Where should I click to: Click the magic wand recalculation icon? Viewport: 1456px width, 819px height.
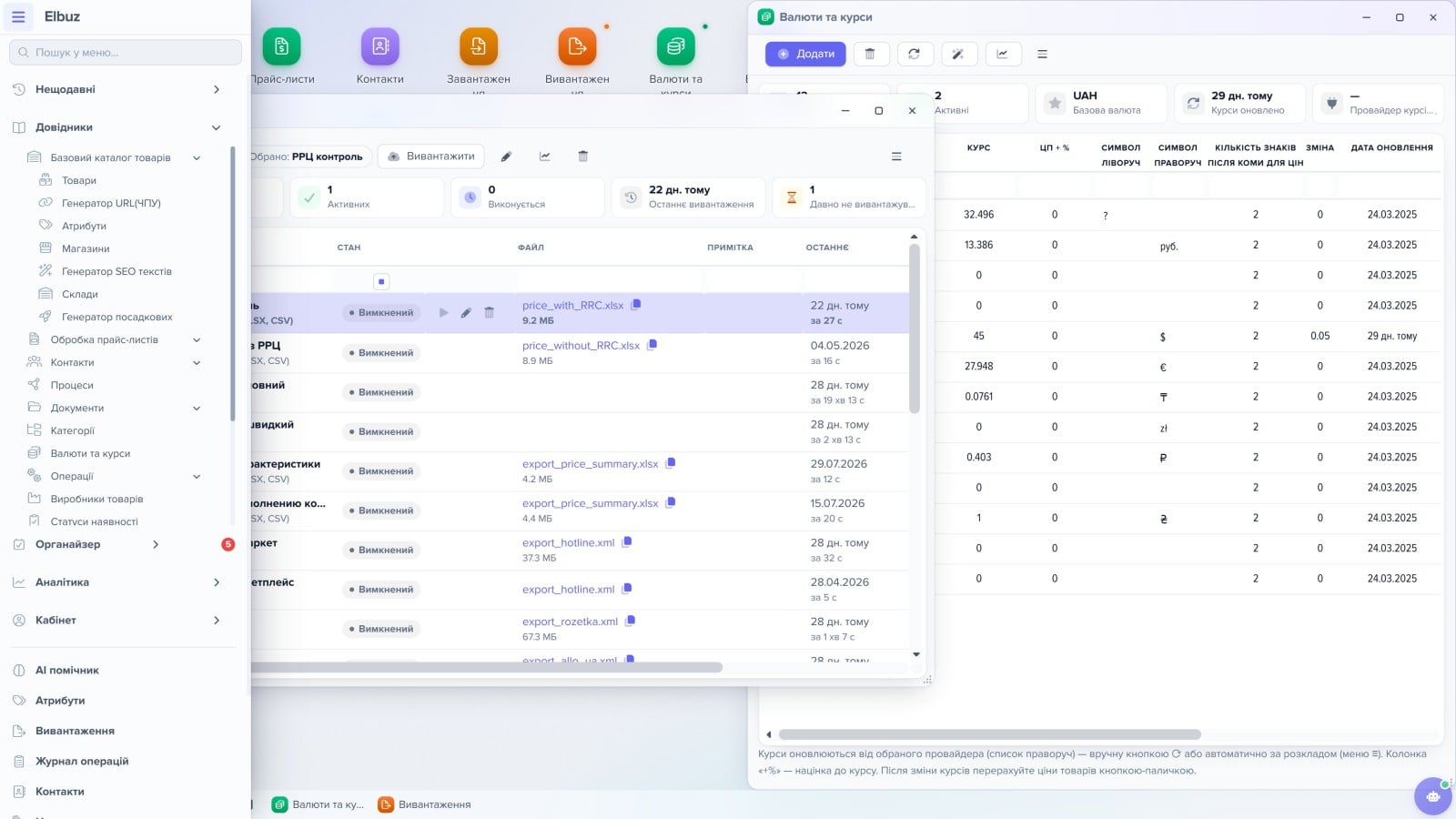pyautogui.click(x=958, y=54)
